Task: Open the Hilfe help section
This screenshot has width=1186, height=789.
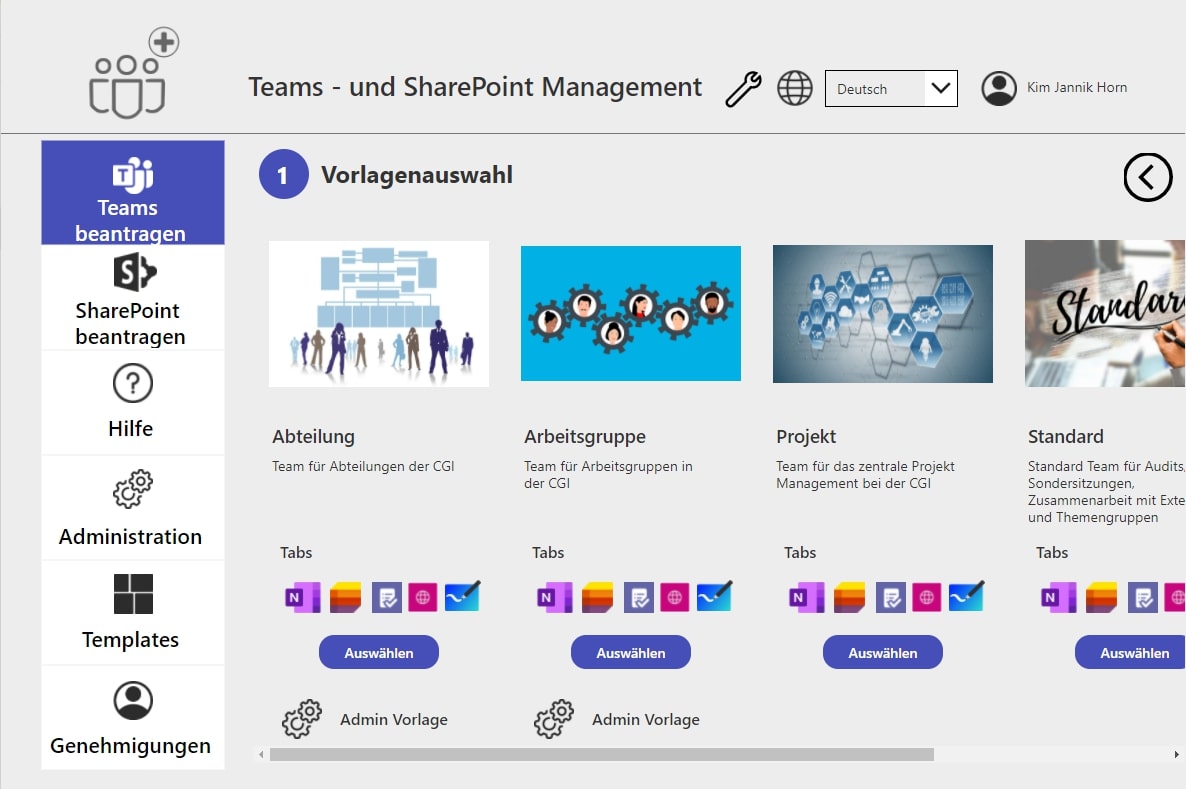Action: pyautogui.click(x=132, y=402)
